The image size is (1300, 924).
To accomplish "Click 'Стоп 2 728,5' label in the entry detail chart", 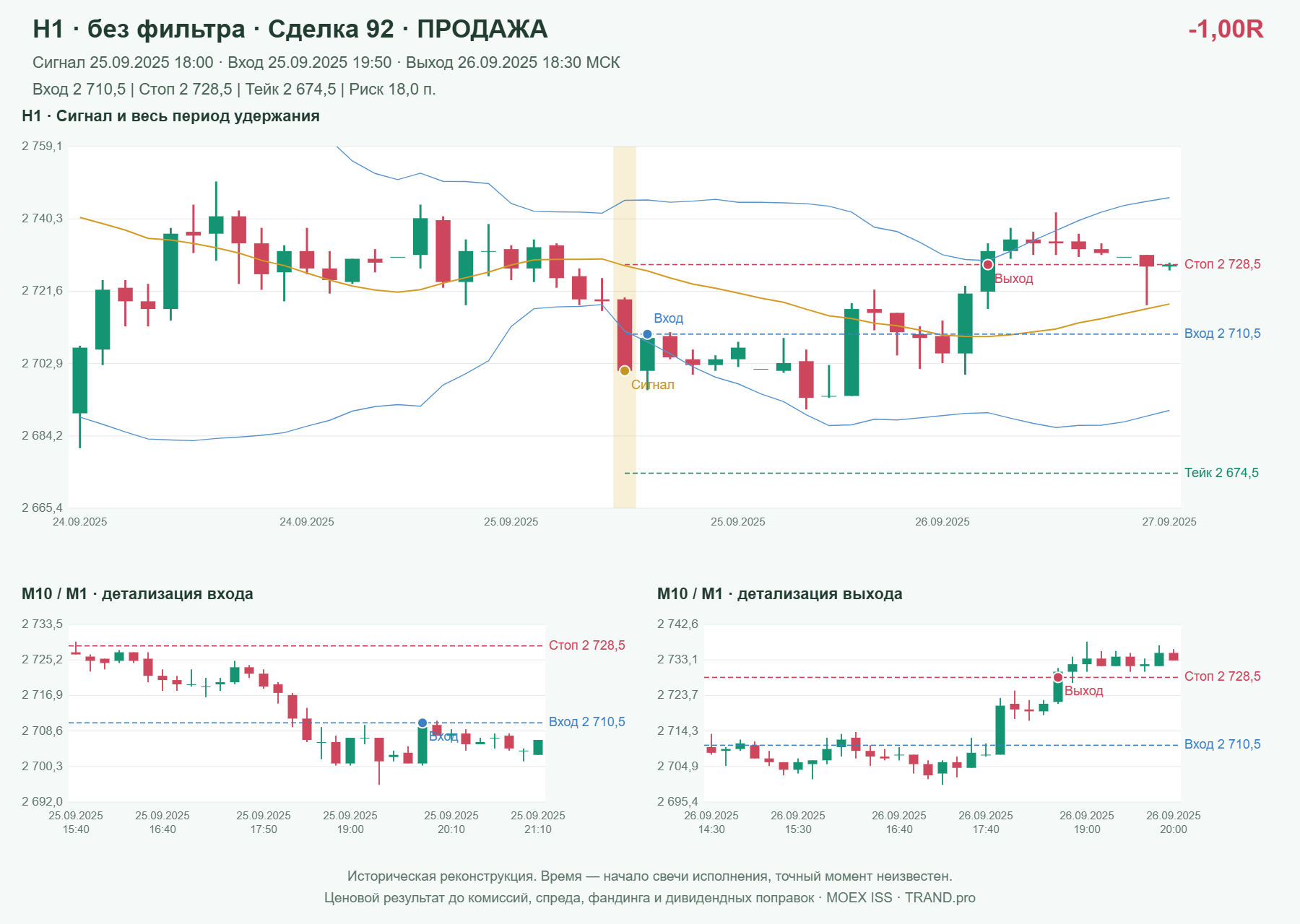I will 587,645.
